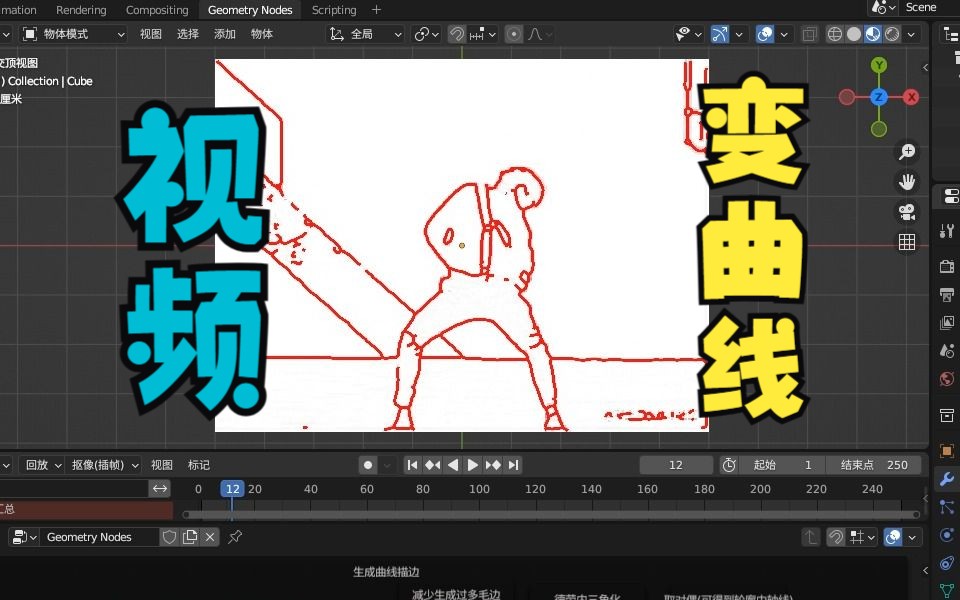
Task: Switch to material preview shading
Action: tap(872, 34)
